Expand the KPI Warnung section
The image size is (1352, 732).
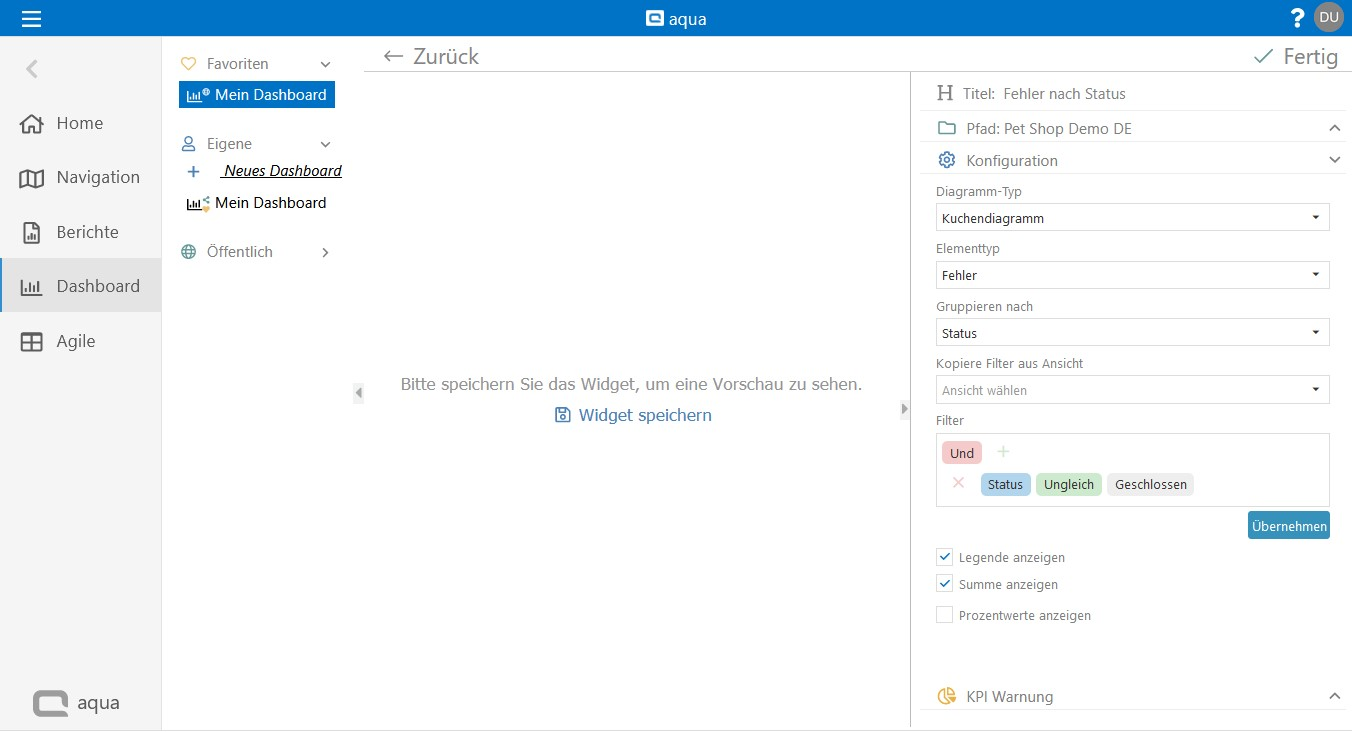point(1333,696)
